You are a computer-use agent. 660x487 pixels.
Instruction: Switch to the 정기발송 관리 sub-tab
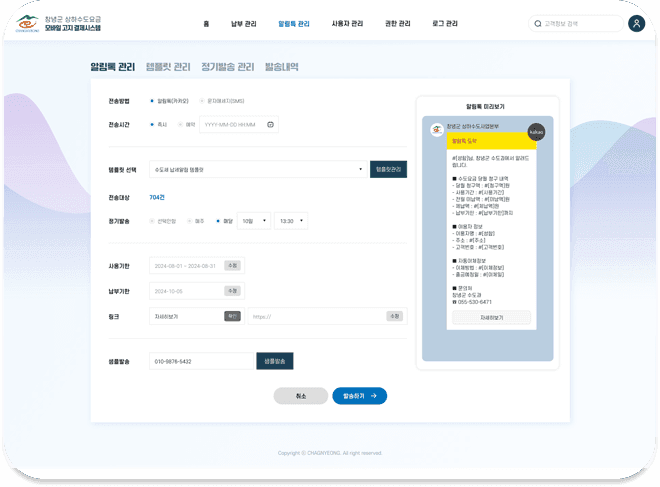(x=228, y=67)
